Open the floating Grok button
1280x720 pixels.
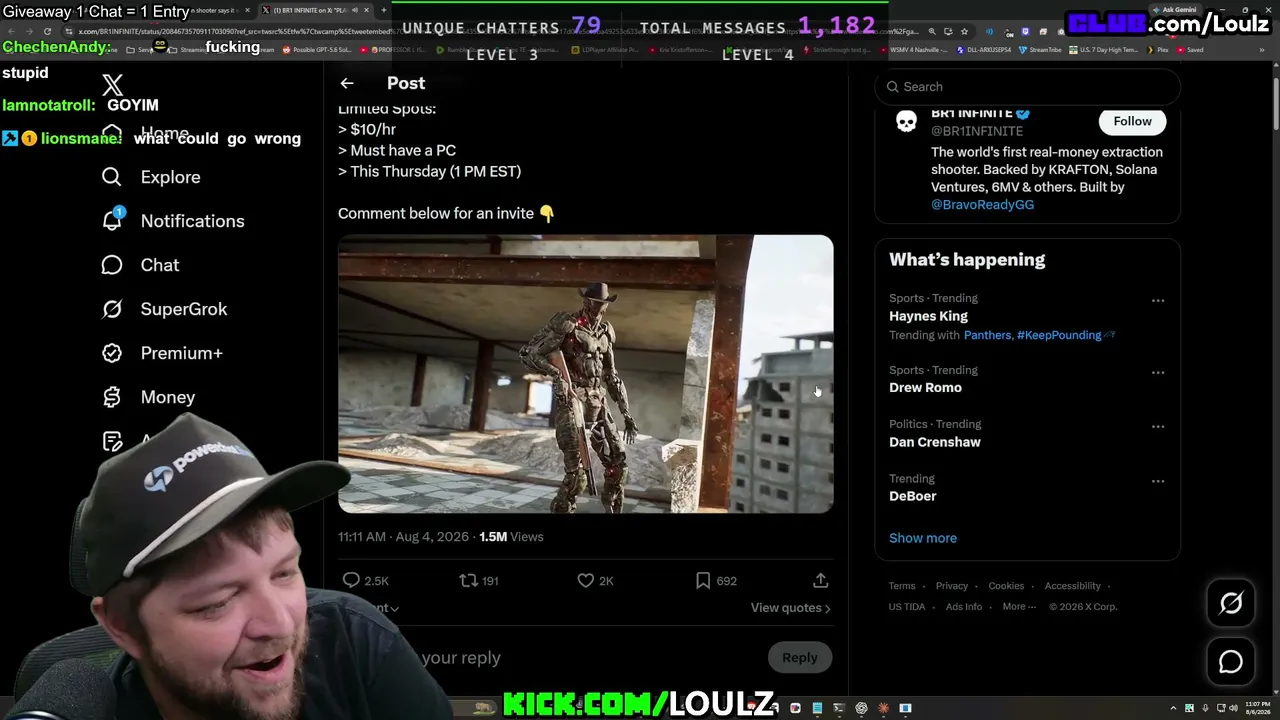click(x=1231, y=603)
